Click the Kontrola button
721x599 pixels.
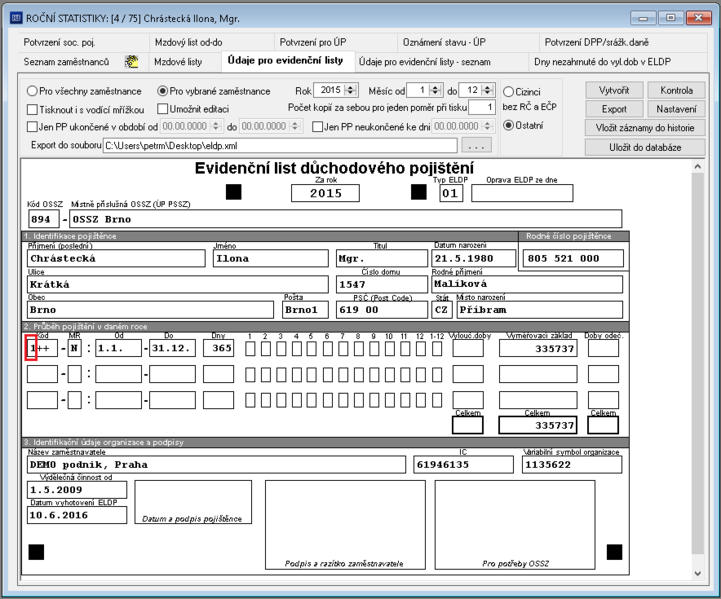(676, 90)
